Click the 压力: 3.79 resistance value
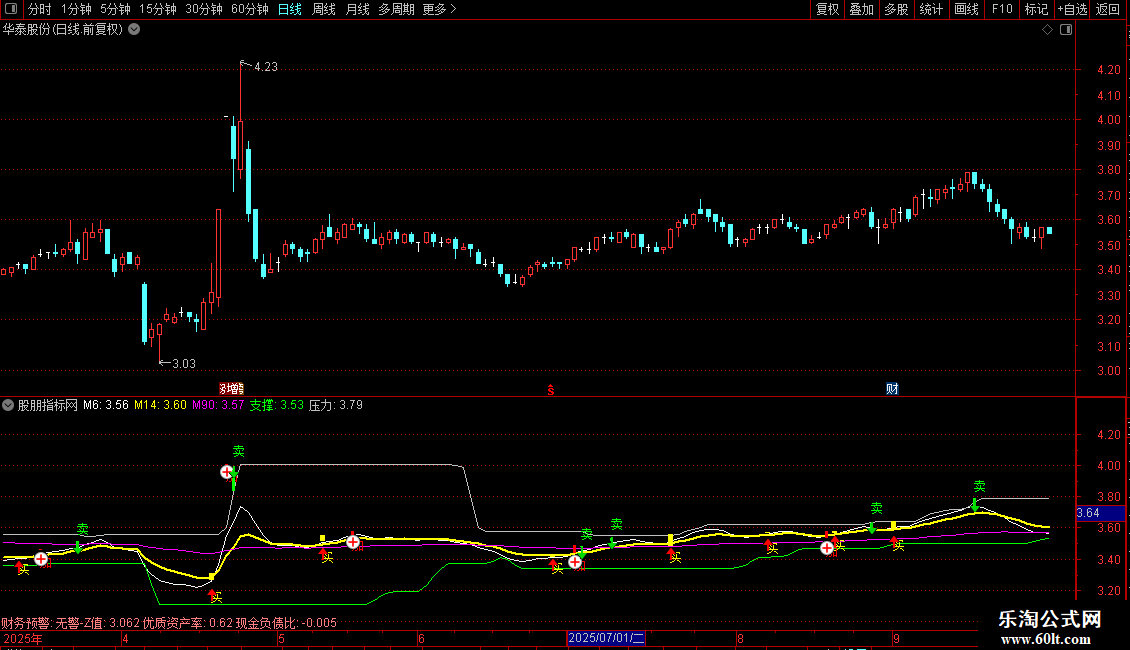This screenshot has height=650, width=1130. [x=336, y=405]
